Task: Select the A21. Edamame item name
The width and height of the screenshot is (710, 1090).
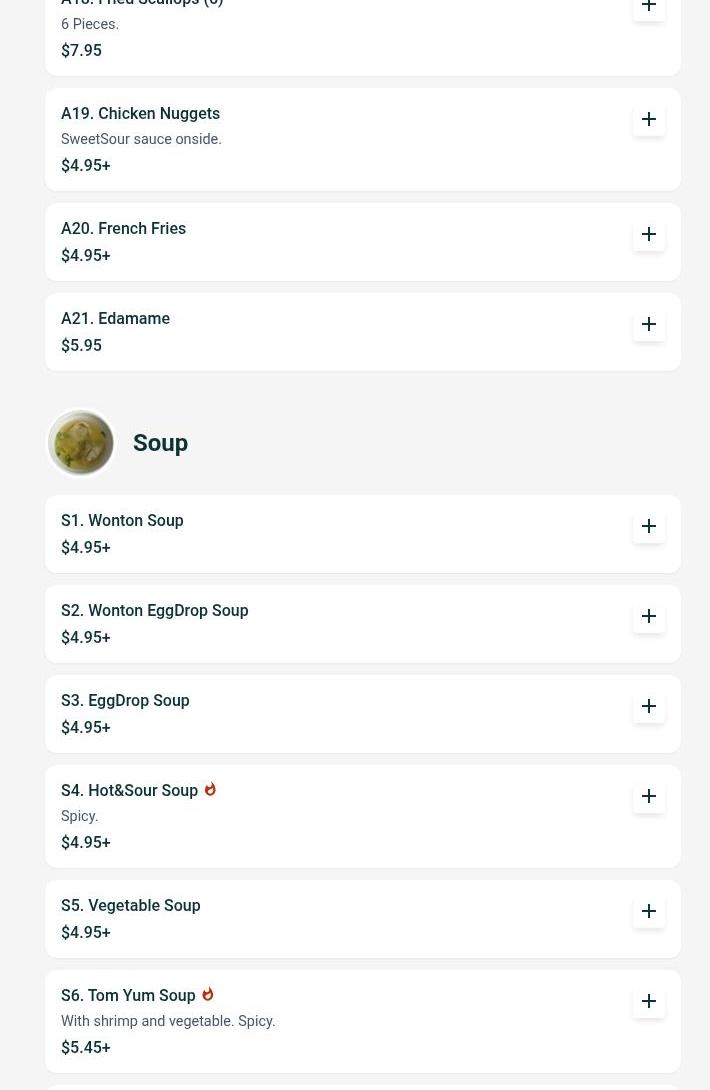Action: pyautogui.click(x=115, y=319)
